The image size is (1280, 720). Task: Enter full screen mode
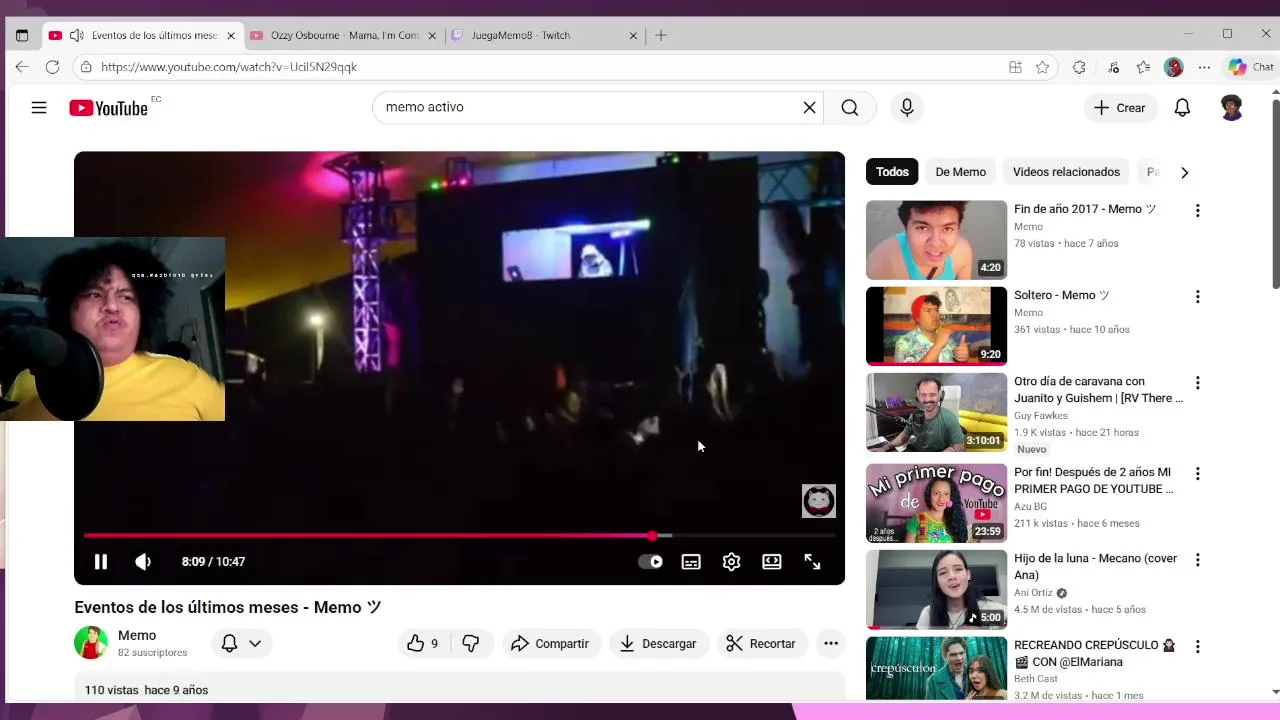coord(812,562)
